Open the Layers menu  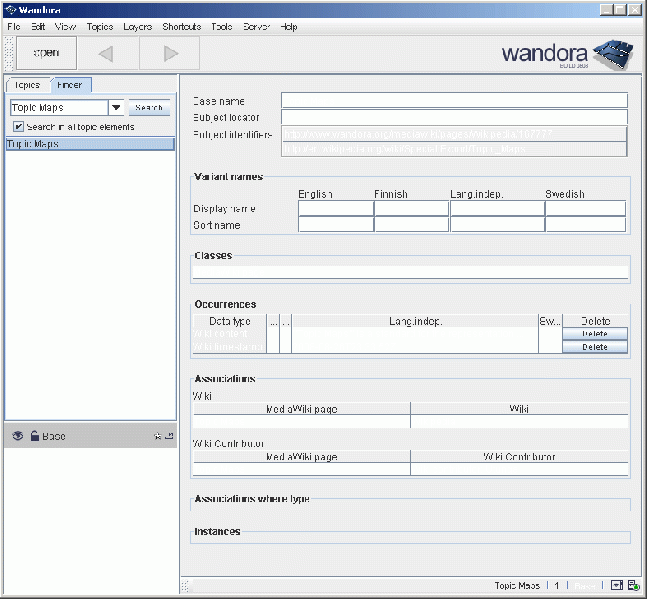138,27
